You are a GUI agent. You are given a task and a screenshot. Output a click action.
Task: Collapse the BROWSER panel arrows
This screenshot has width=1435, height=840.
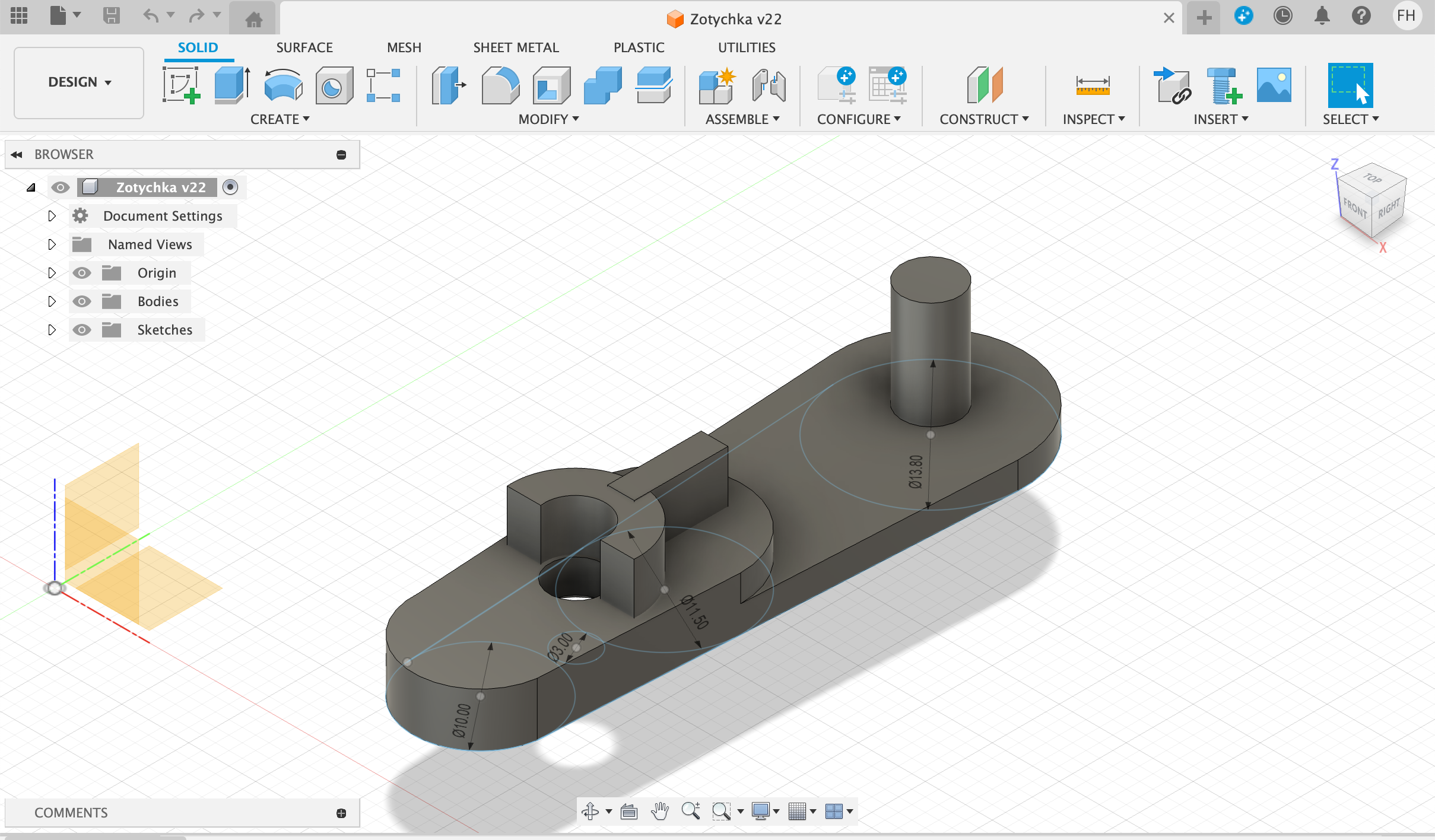[17, 154]
